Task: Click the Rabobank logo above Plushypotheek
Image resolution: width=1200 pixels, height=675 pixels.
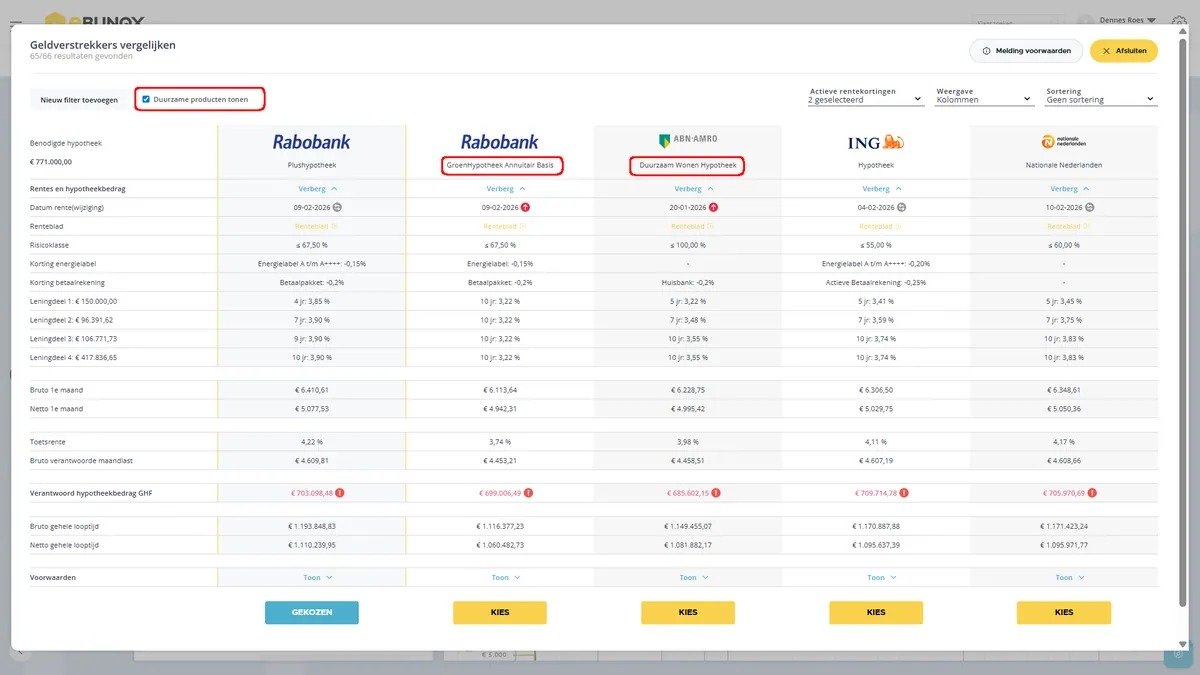Action: (312, 142)
